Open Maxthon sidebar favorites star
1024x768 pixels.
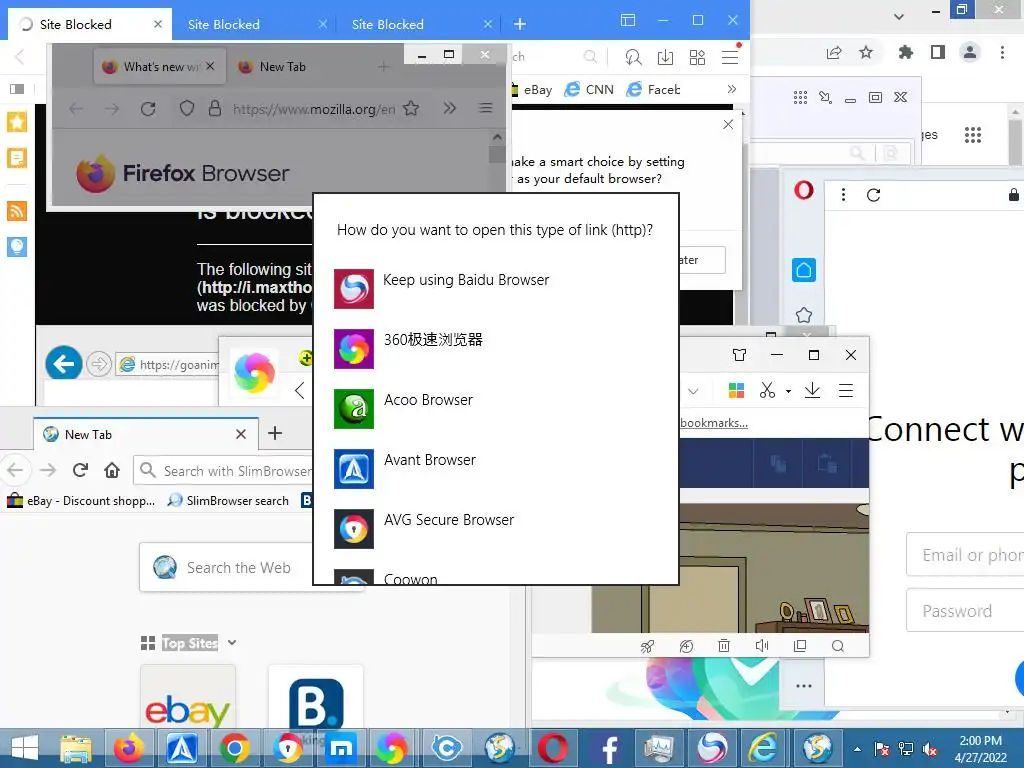(17, 122)
